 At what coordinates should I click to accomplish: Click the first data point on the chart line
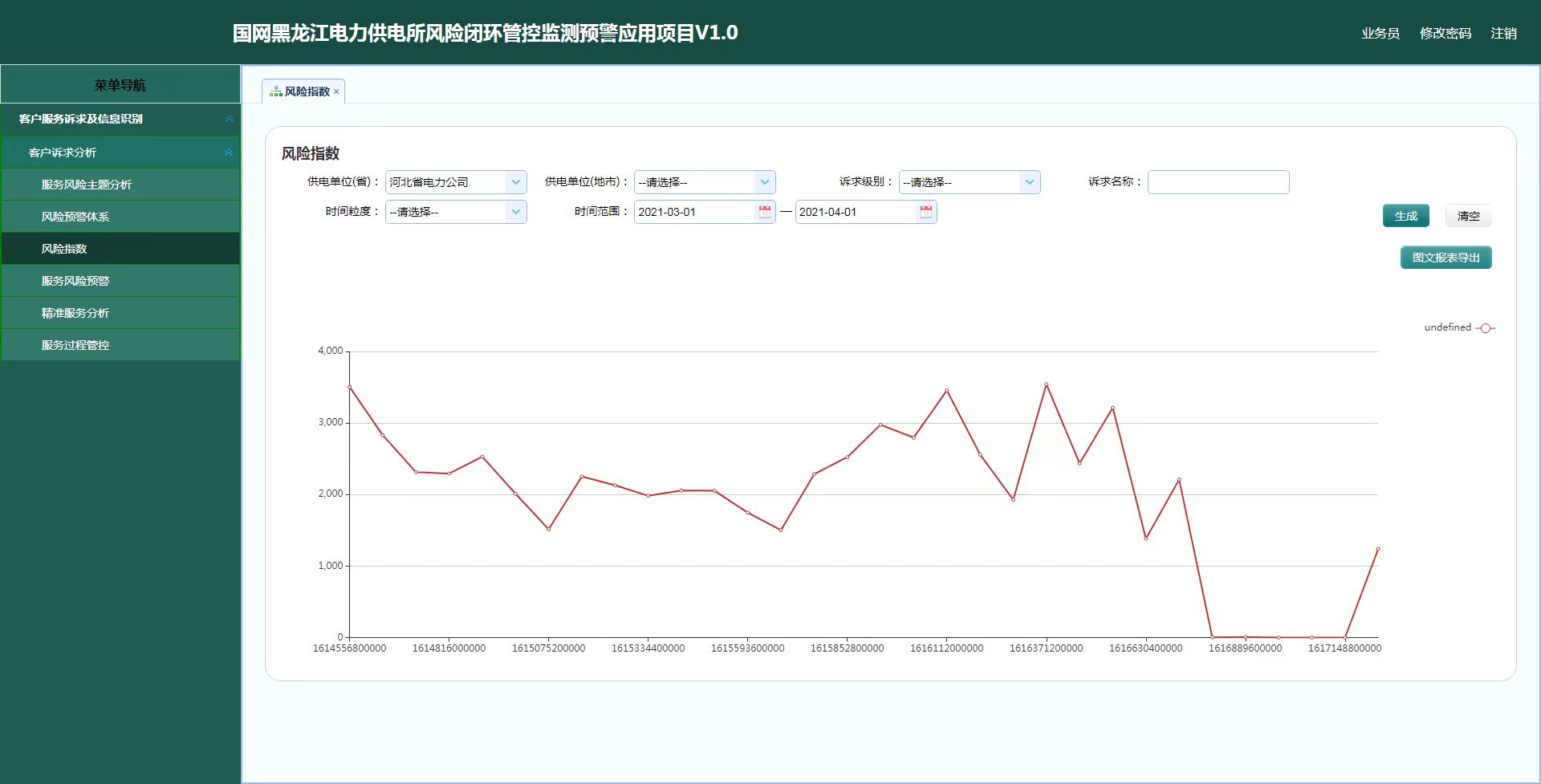[350, 387]
